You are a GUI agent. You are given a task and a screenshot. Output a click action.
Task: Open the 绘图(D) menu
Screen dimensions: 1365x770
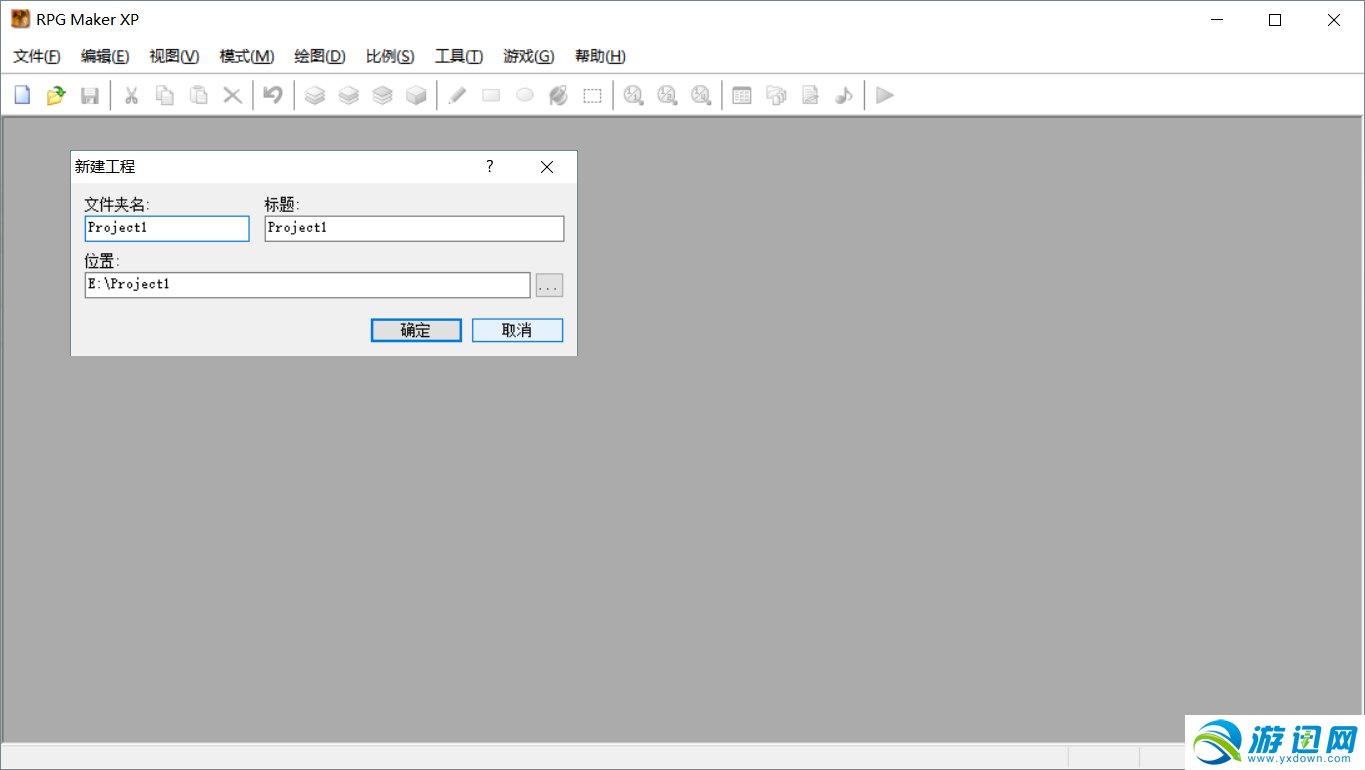pos(320,56)
